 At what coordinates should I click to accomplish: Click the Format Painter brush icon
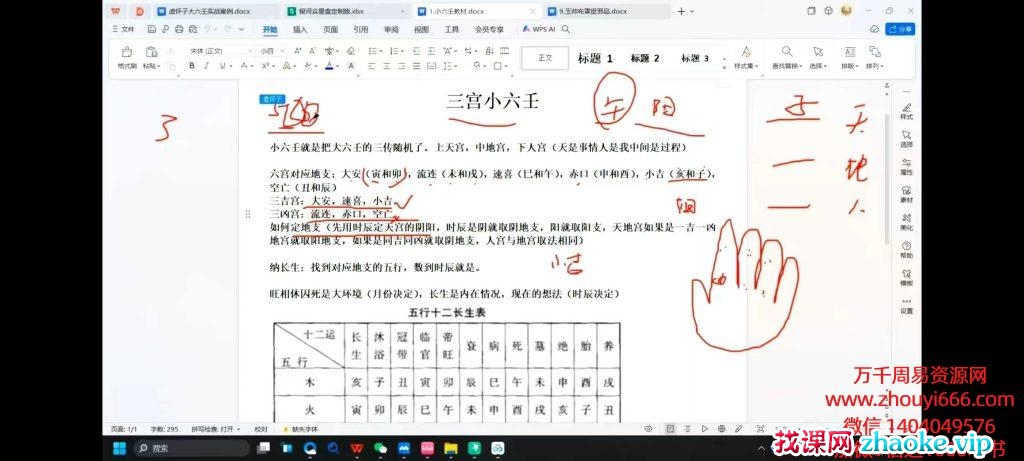pyautogui.click(x=127, y=52)
